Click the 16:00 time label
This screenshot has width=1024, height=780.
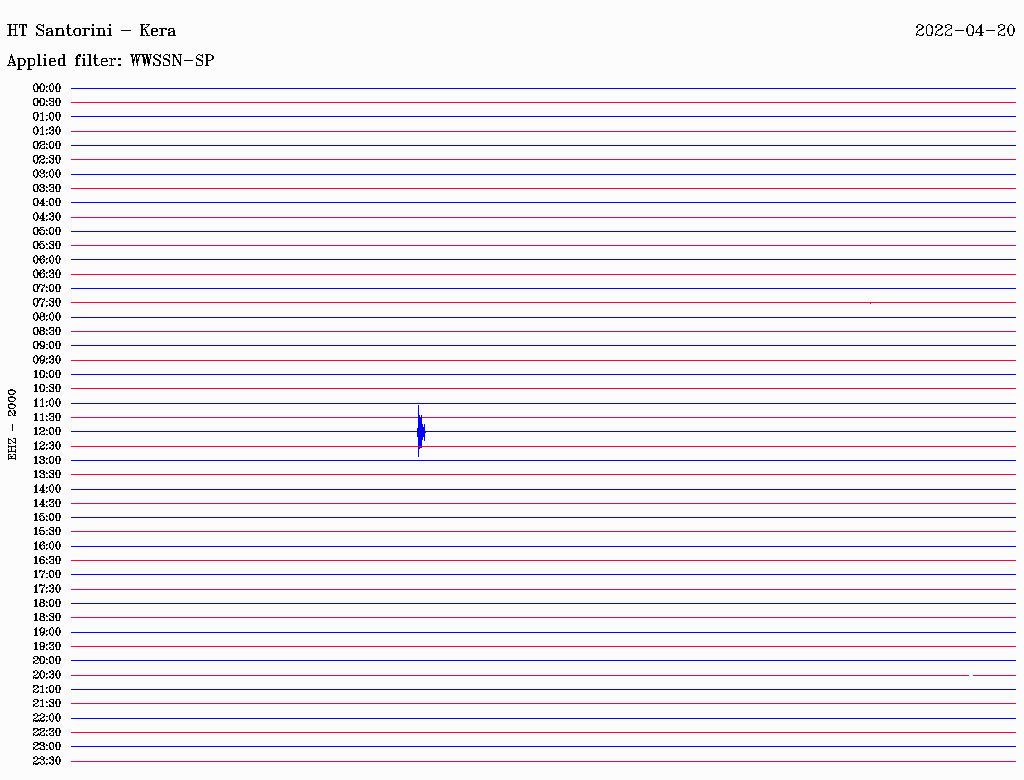(x=47, y=546)
